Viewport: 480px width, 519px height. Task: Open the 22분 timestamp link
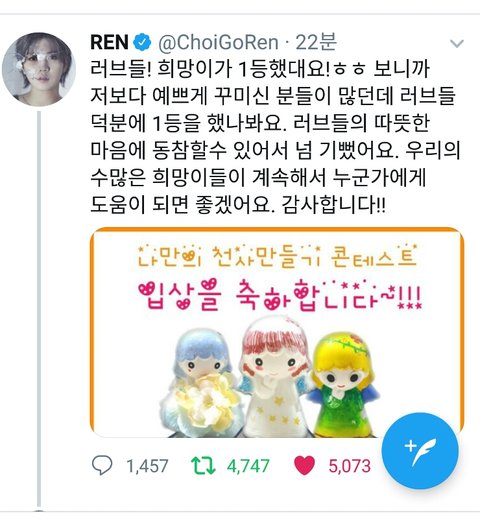[316, 42]
